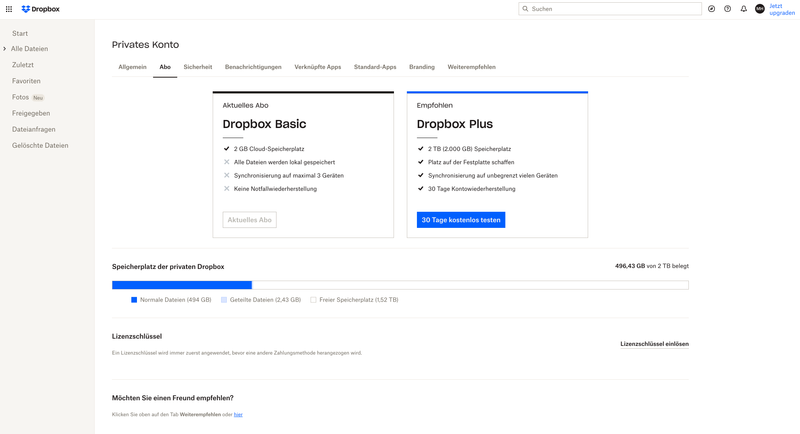800x434 pixels.
Task: Click Möchten Sie einen Freund empfehlen? heading
Action: [x=172, y=398]
